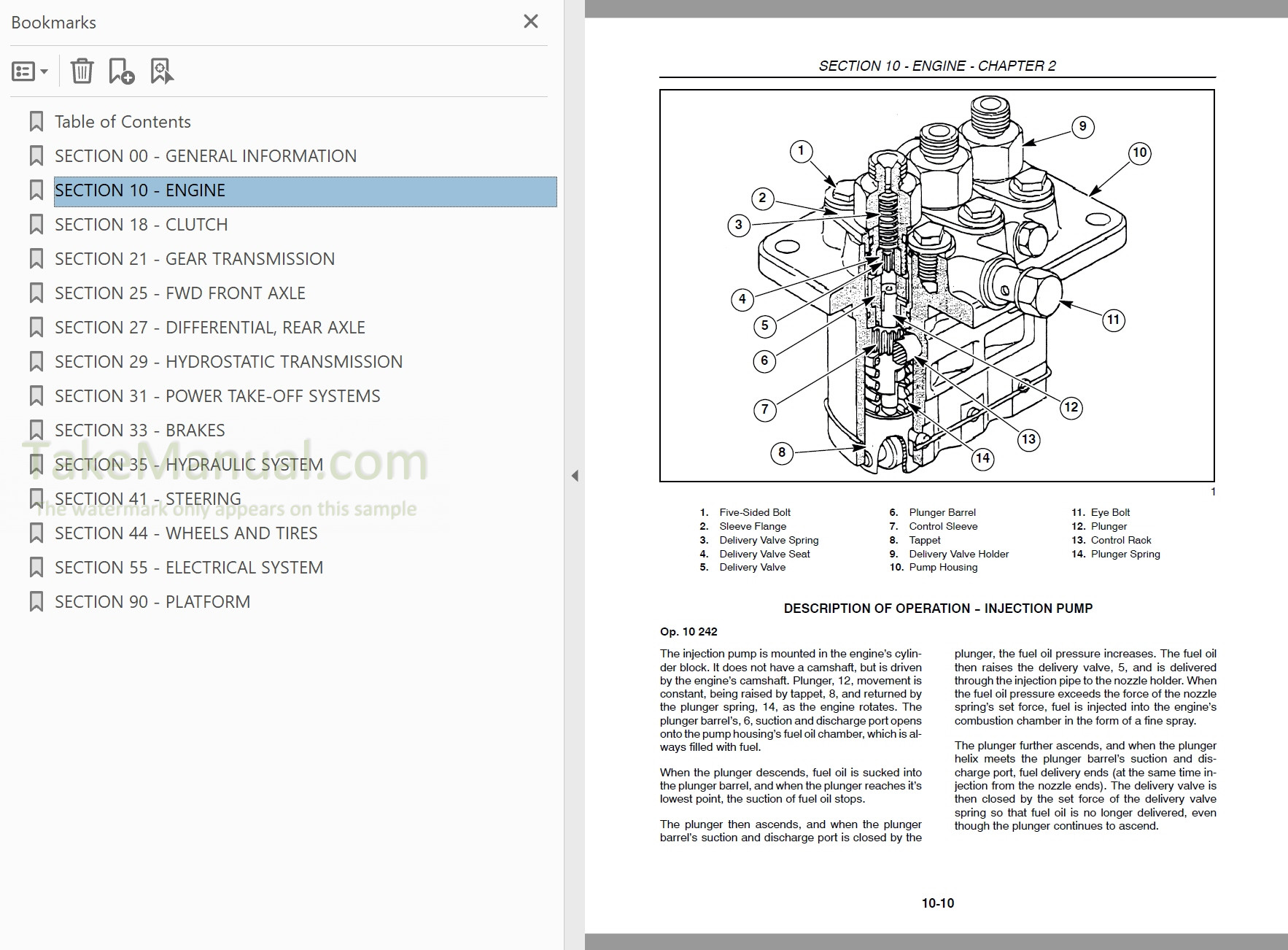The image size is (1288, 950).
Task: Go to SECTION 29 - HYDROSTATIC TRANSMISSION
Action: pyautogui.click(x=229, y=361)
